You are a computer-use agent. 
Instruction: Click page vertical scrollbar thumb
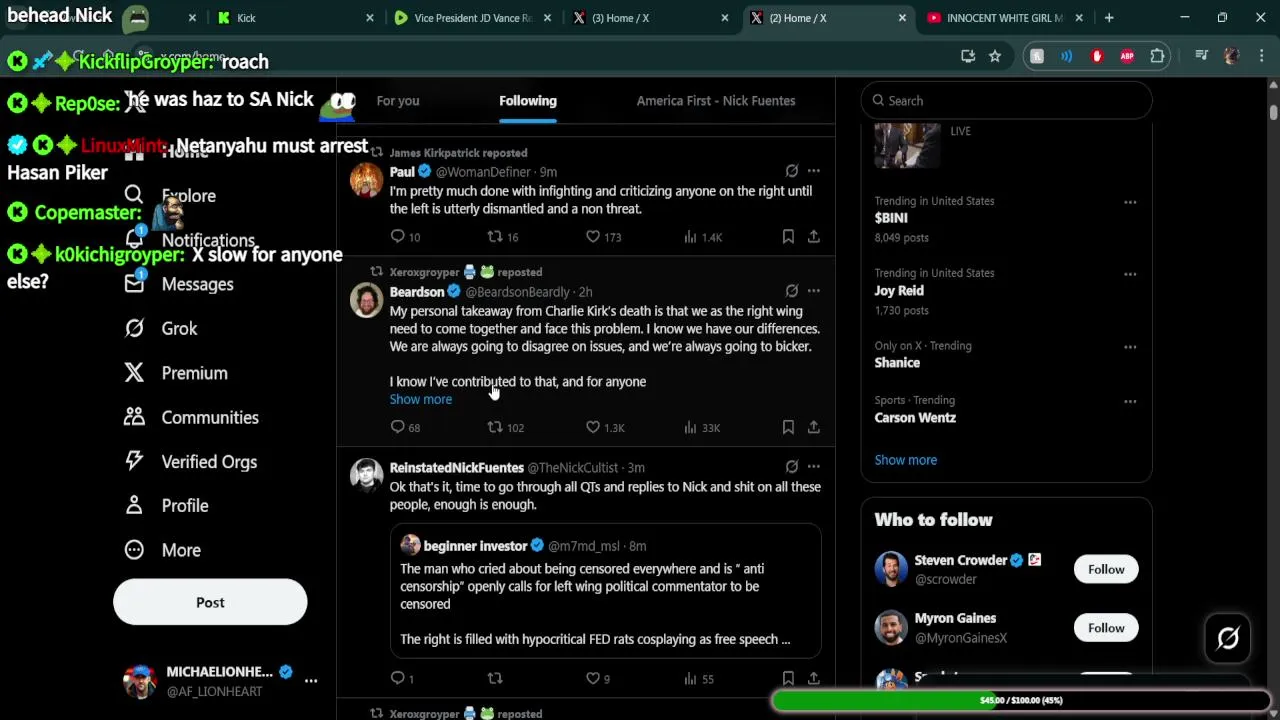tap(1273, 110)
